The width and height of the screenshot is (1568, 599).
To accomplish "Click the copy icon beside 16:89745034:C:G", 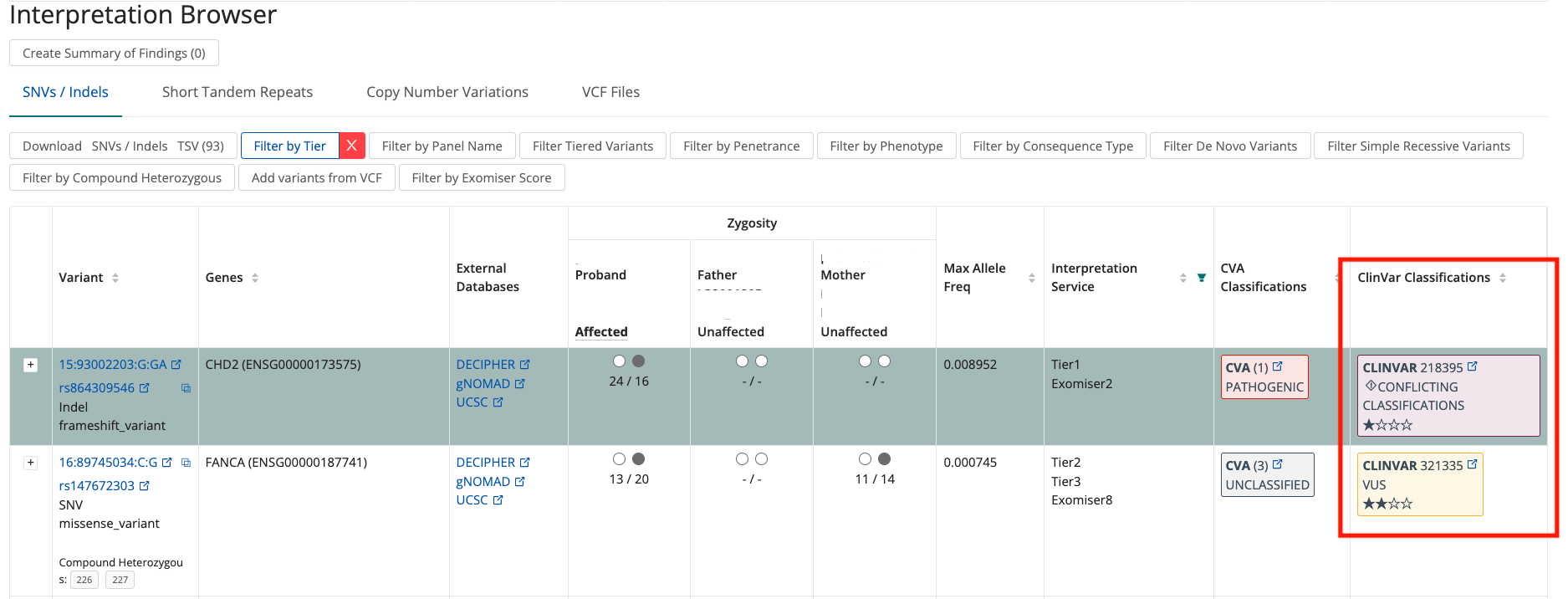I will 186,463.
